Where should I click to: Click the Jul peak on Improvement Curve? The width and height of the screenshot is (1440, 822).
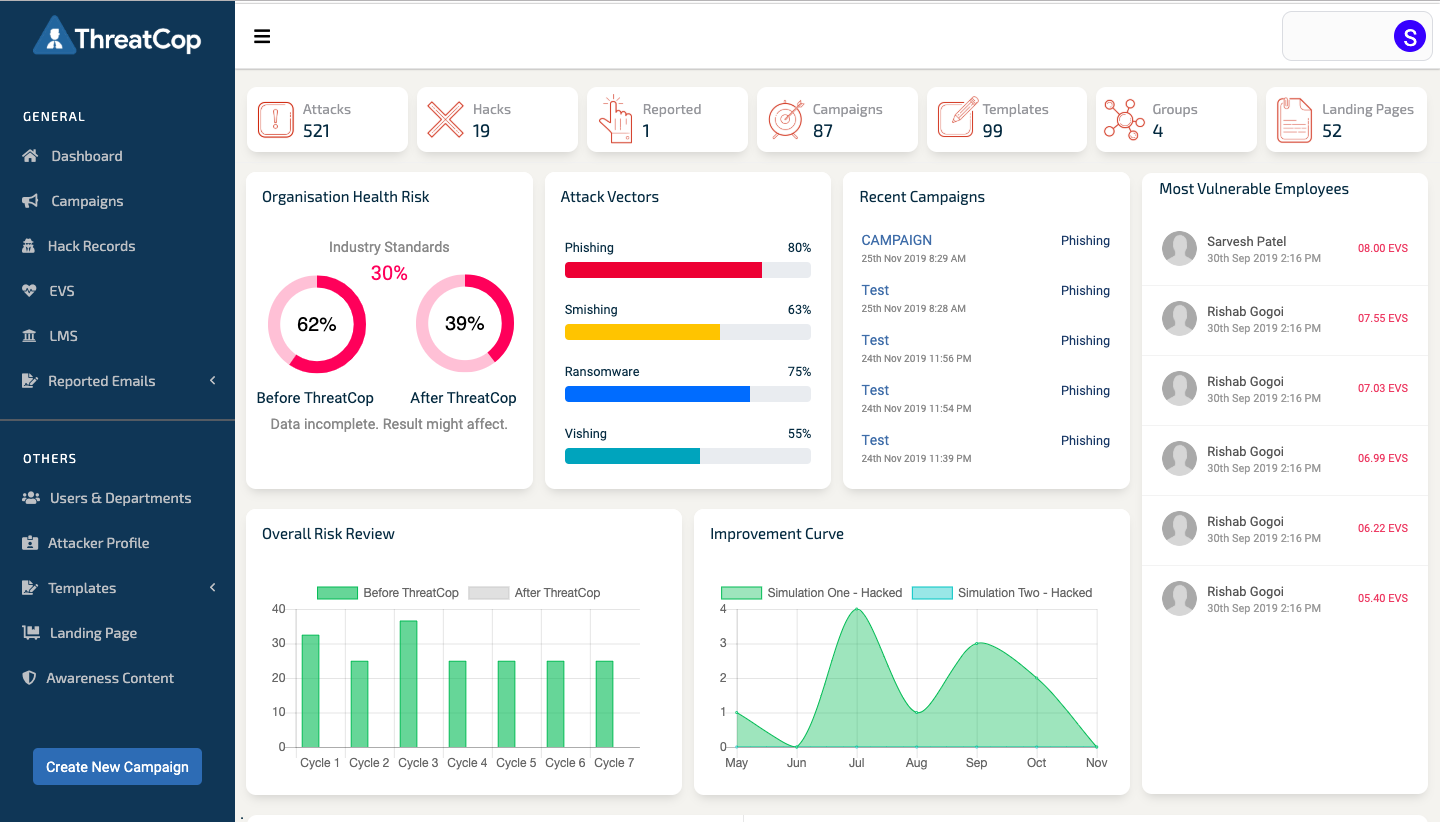857,609
